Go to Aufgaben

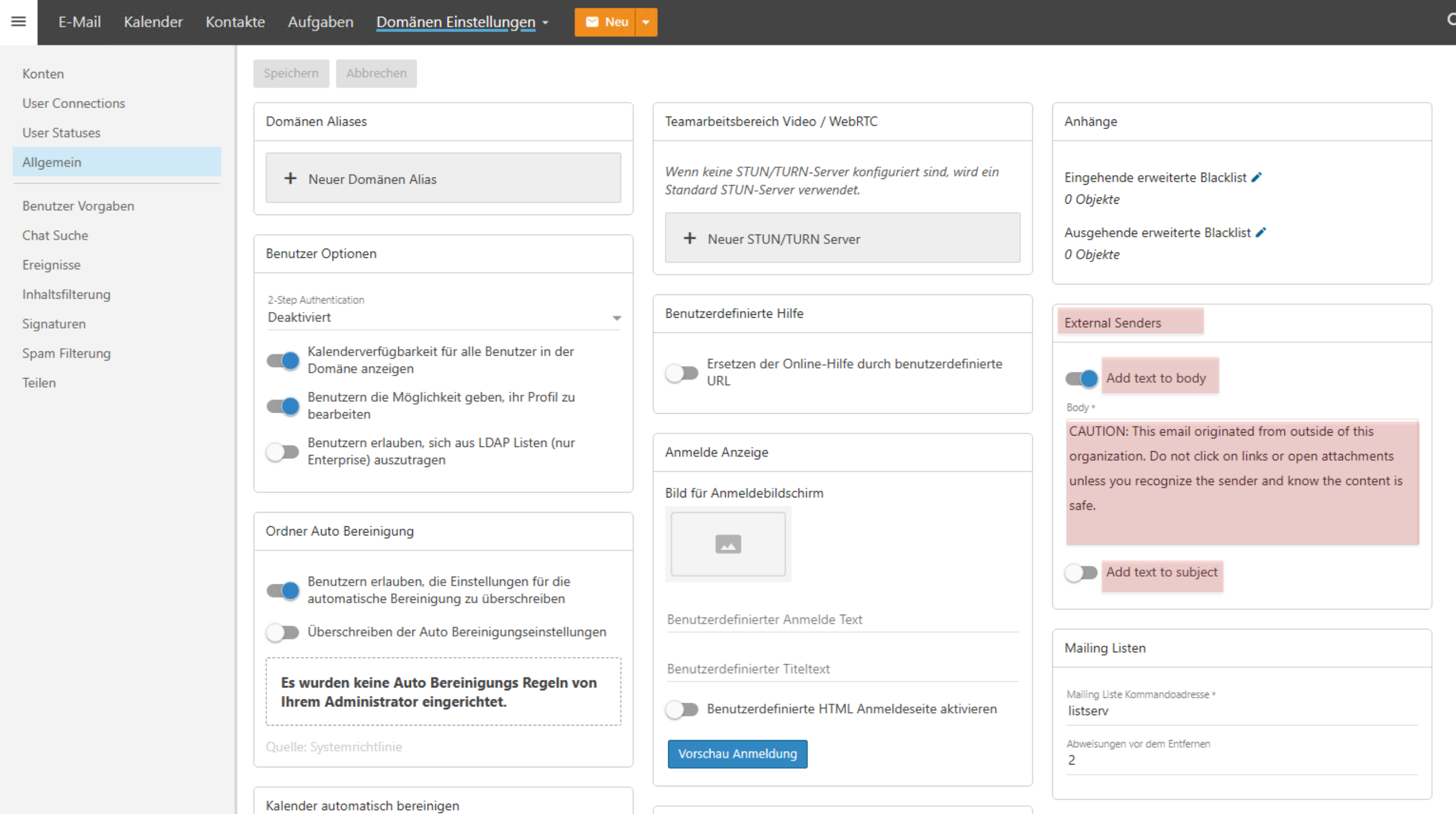click(321, 22)
